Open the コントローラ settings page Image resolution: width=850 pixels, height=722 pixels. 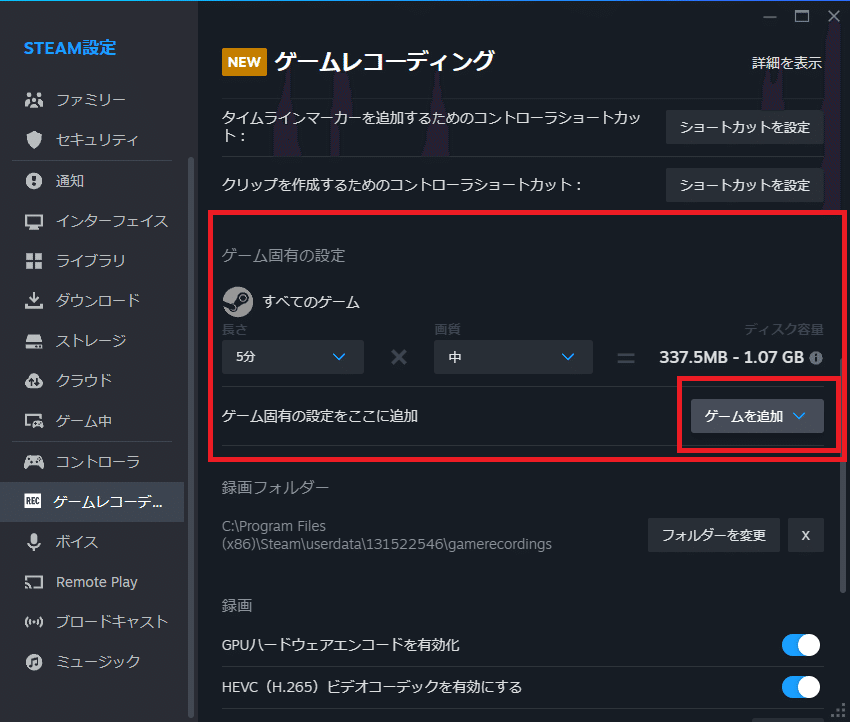point(92,462)
